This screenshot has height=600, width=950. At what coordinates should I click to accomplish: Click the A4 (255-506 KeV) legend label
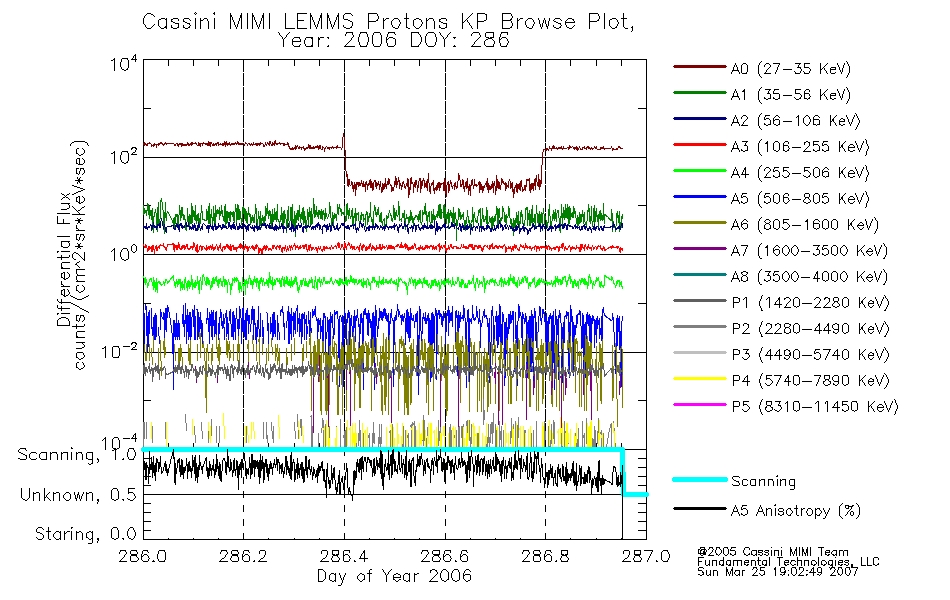pyautogui.click(x=800, y=173)
